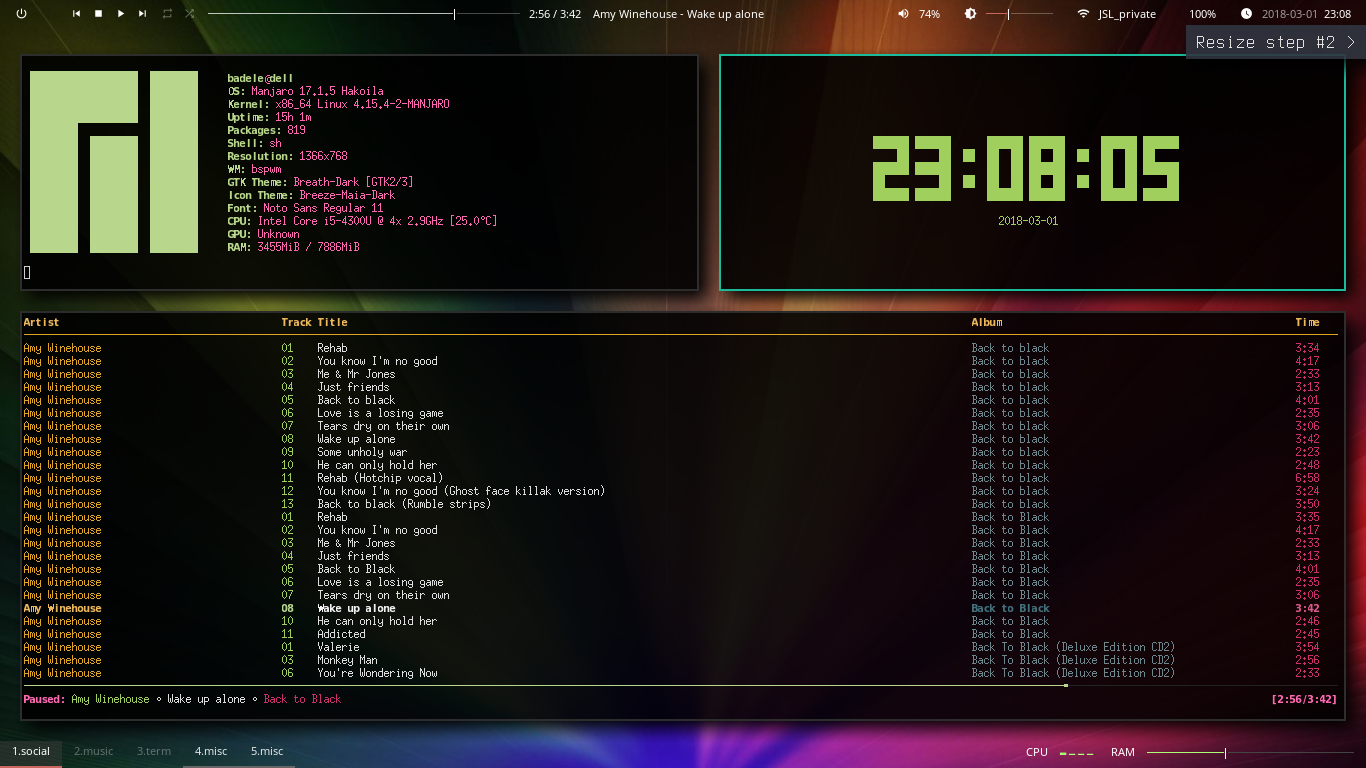Click the 'RAM: 3455MiB / 7886MiB' line
Image resolution: width=1366 pixels, height=768 pixels.
(293, 247)
